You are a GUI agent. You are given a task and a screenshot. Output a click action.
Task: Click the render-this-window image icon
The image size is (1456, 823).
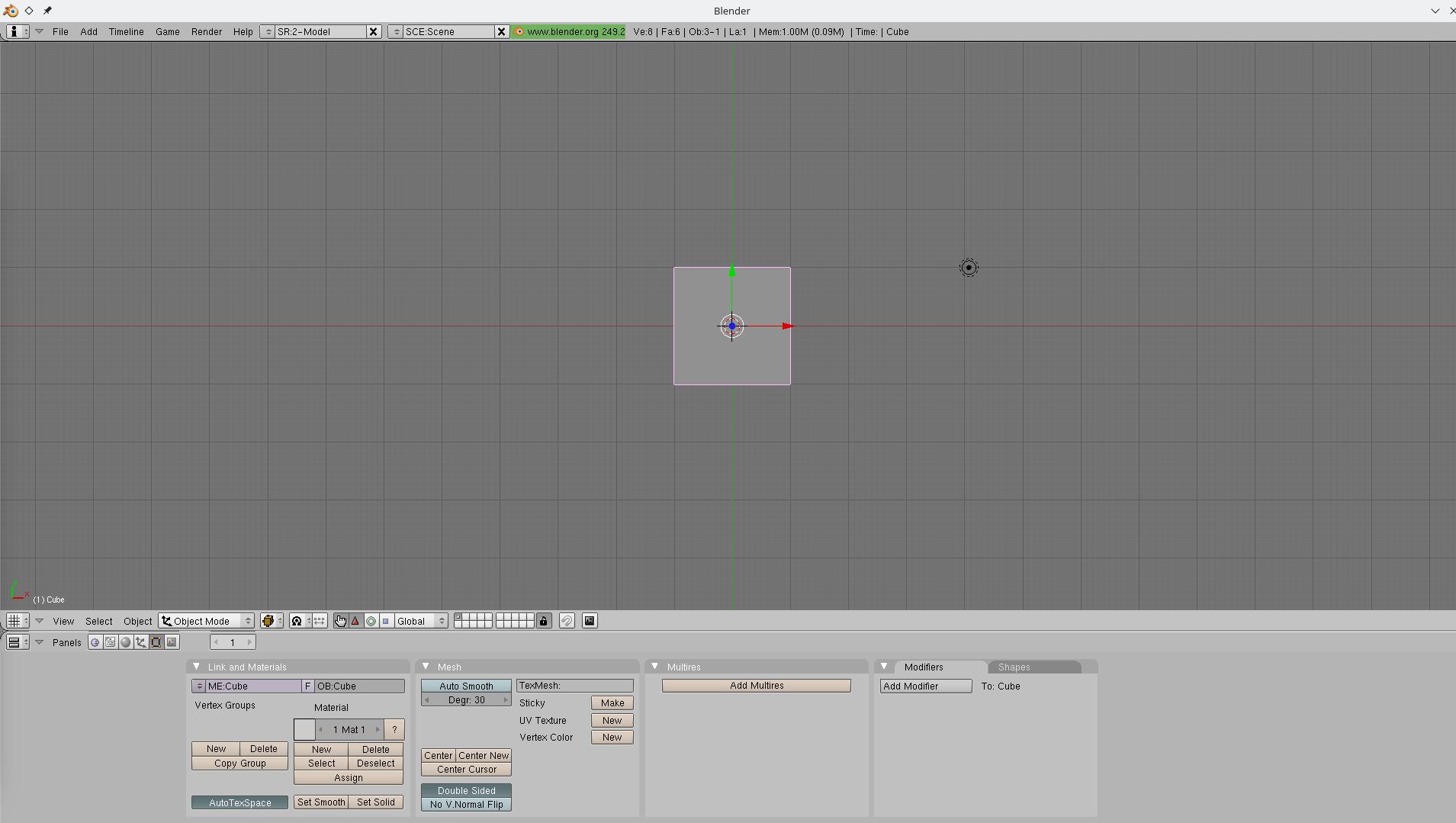click(590, 621)
